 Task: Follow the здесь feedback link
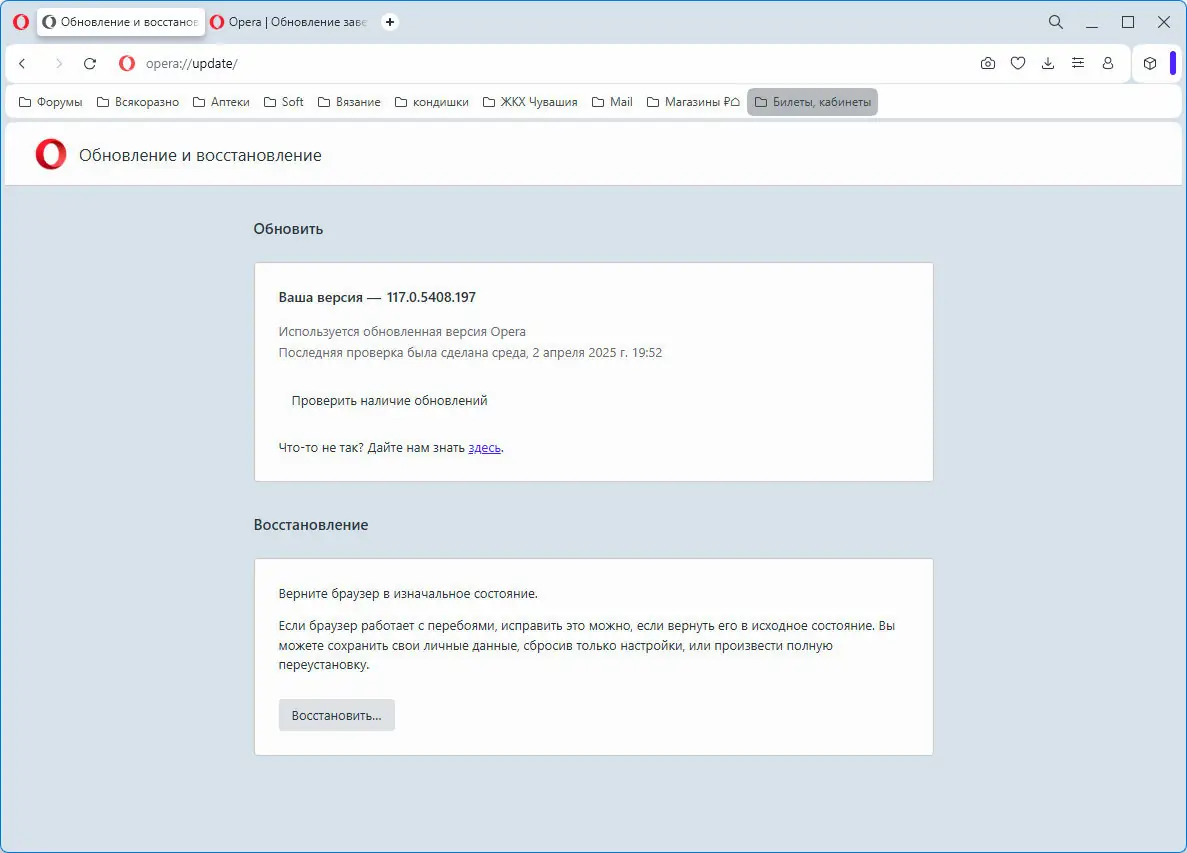[x=484, y=448]
